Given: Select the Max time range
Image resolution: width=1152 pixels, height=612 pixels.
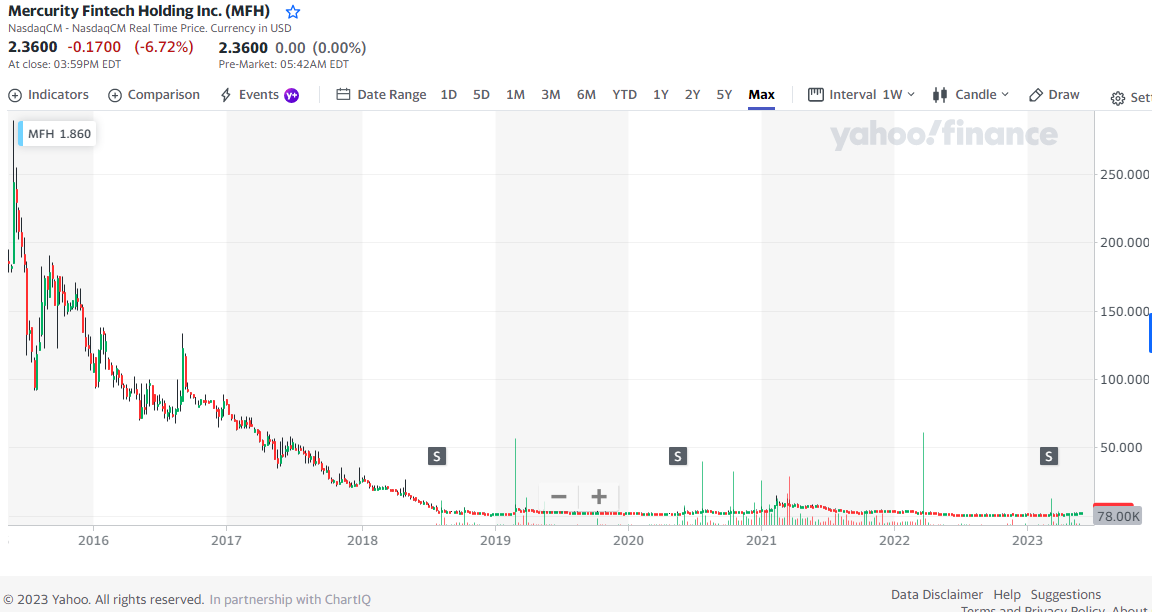Looking at the screenshot, I should [x=761, y=95].
